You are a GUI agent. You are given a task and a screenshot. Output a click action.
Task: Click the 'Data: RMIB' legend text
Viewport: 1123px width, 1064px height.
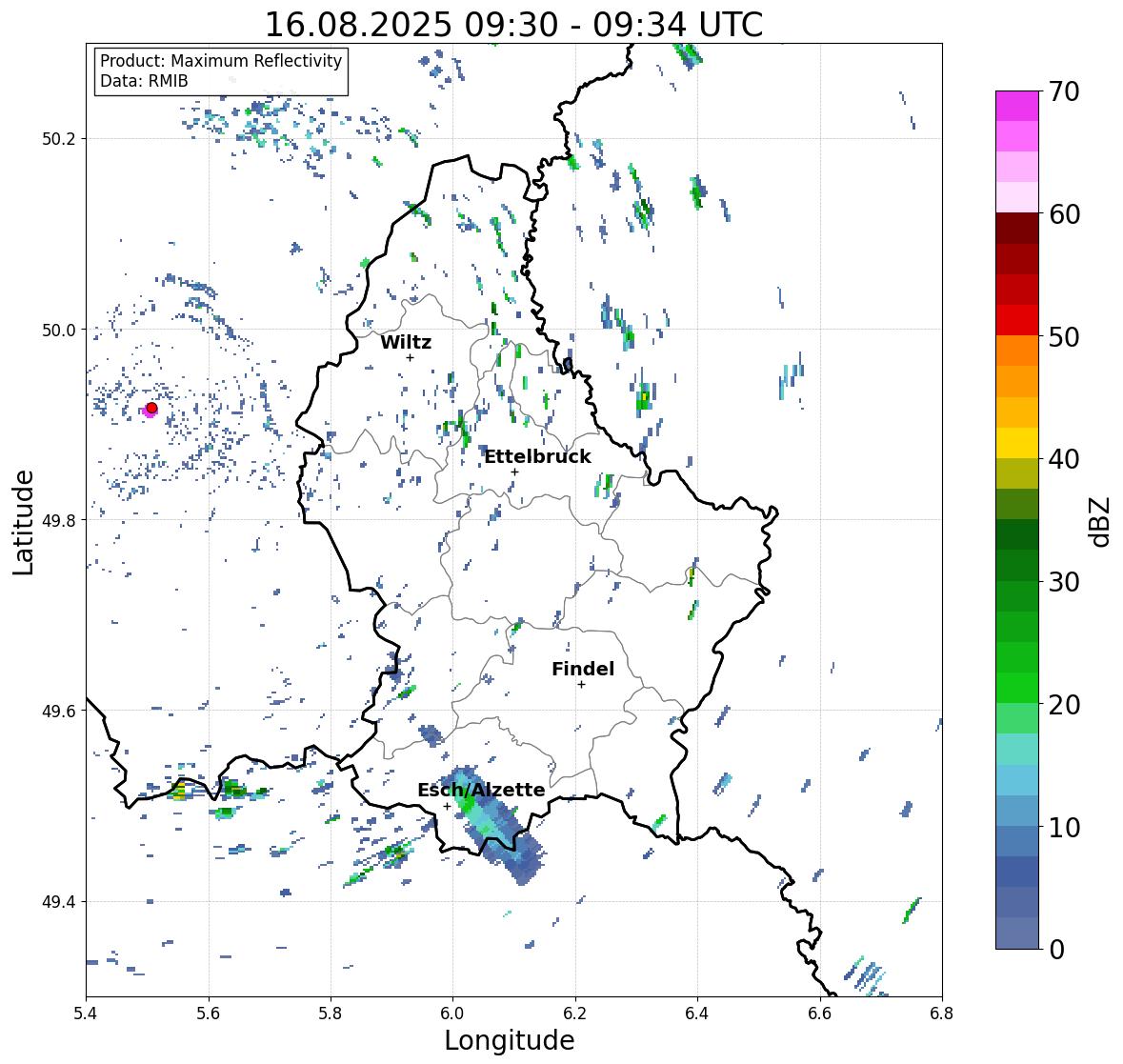[x=144, y=81]
